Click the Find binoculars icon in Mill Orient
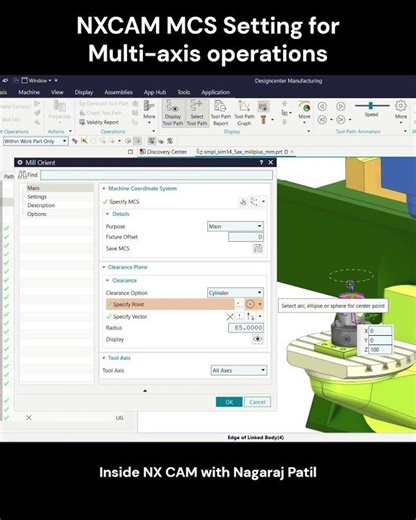The width and height of the screenshot is (416, 520). [22, 174]
